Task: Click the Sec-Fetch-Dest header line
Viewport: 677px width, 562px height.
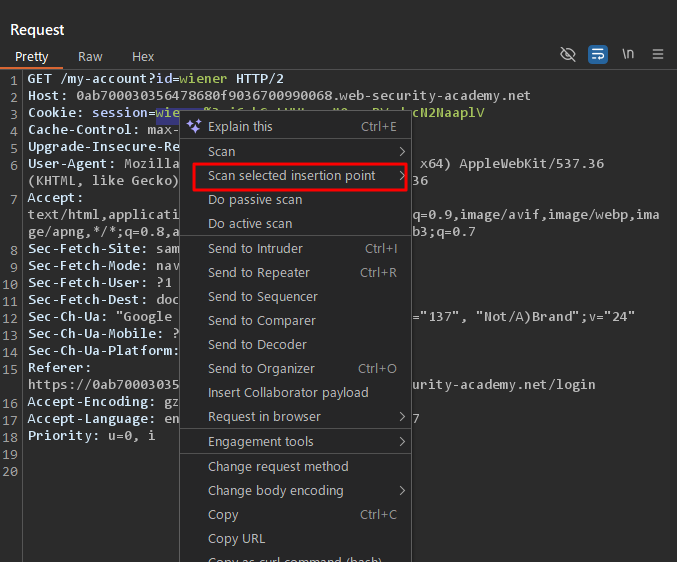Action: pos(103,300)
